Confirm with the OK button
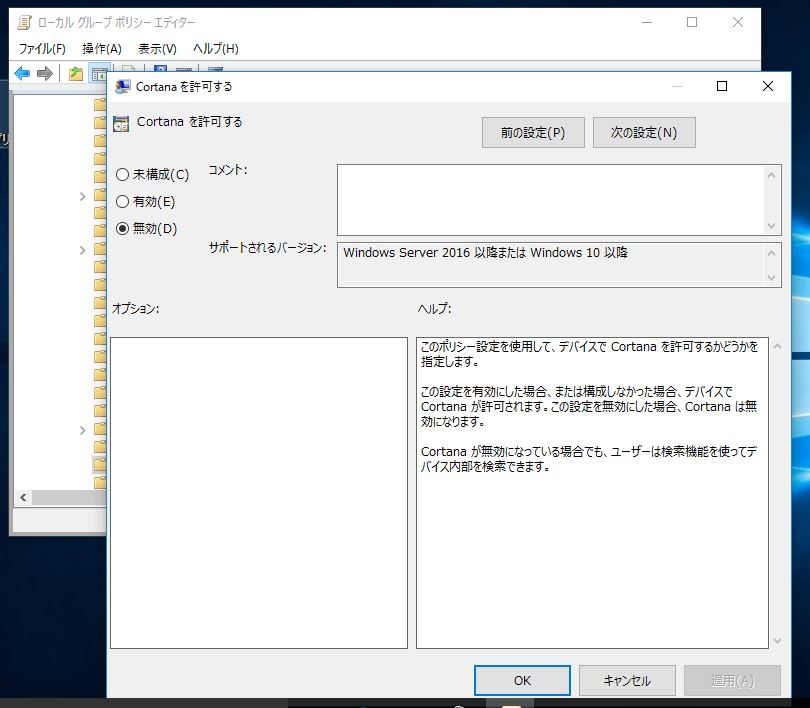The width and height of the screenshot is (810, 708). (x=522, y=681)
